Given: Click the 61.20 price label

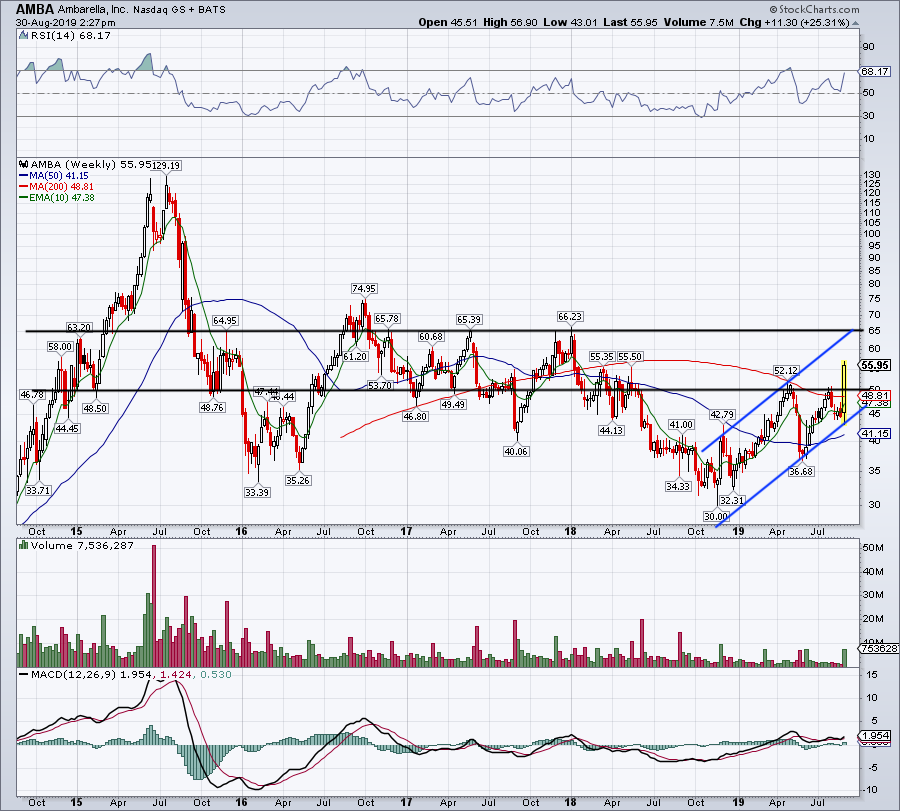Looking at the screenshot, I should point(355,356).
